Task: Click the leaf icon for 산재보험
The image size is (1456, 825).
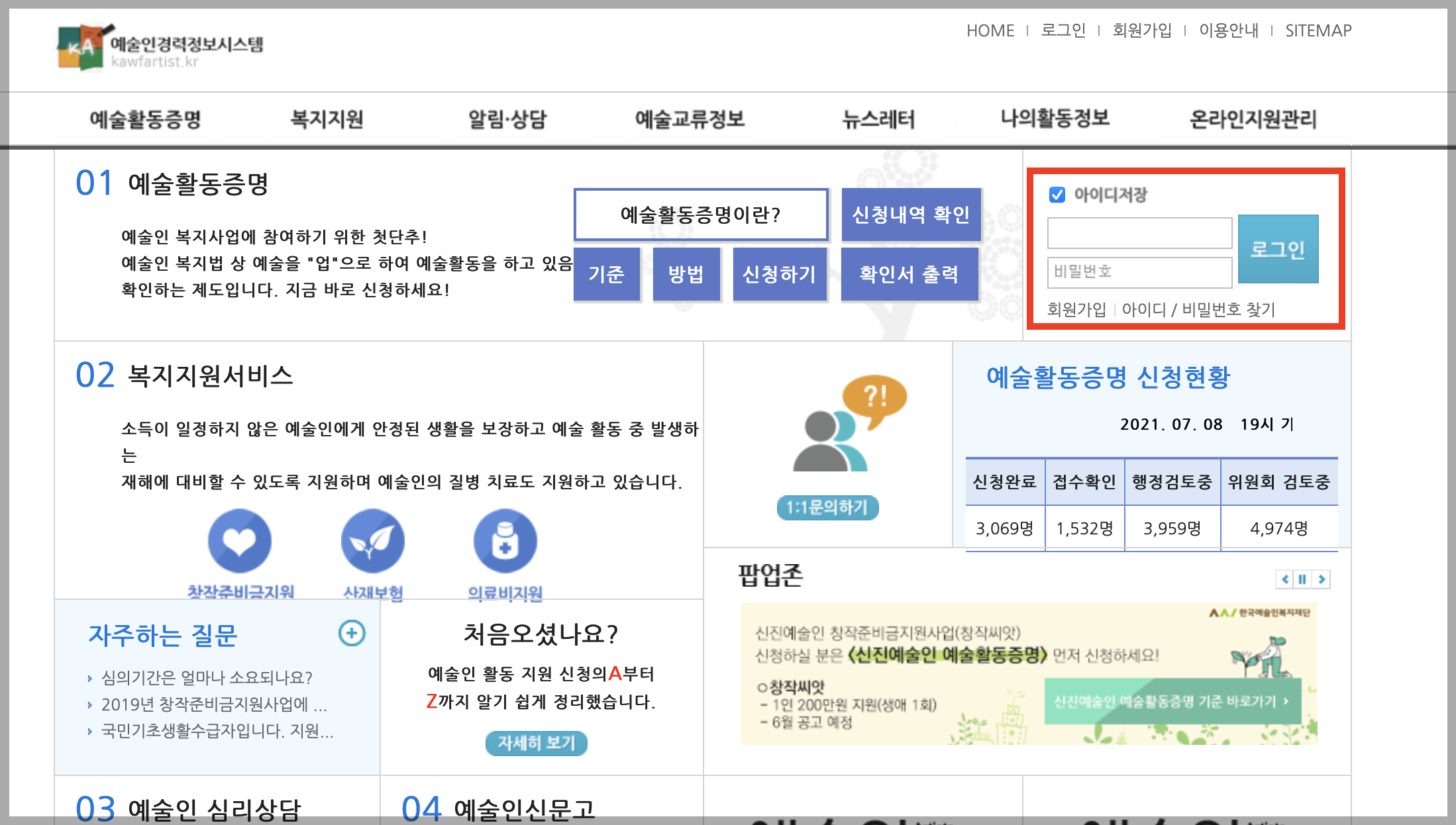Action: pyautogui.click(x=372, y=540)
